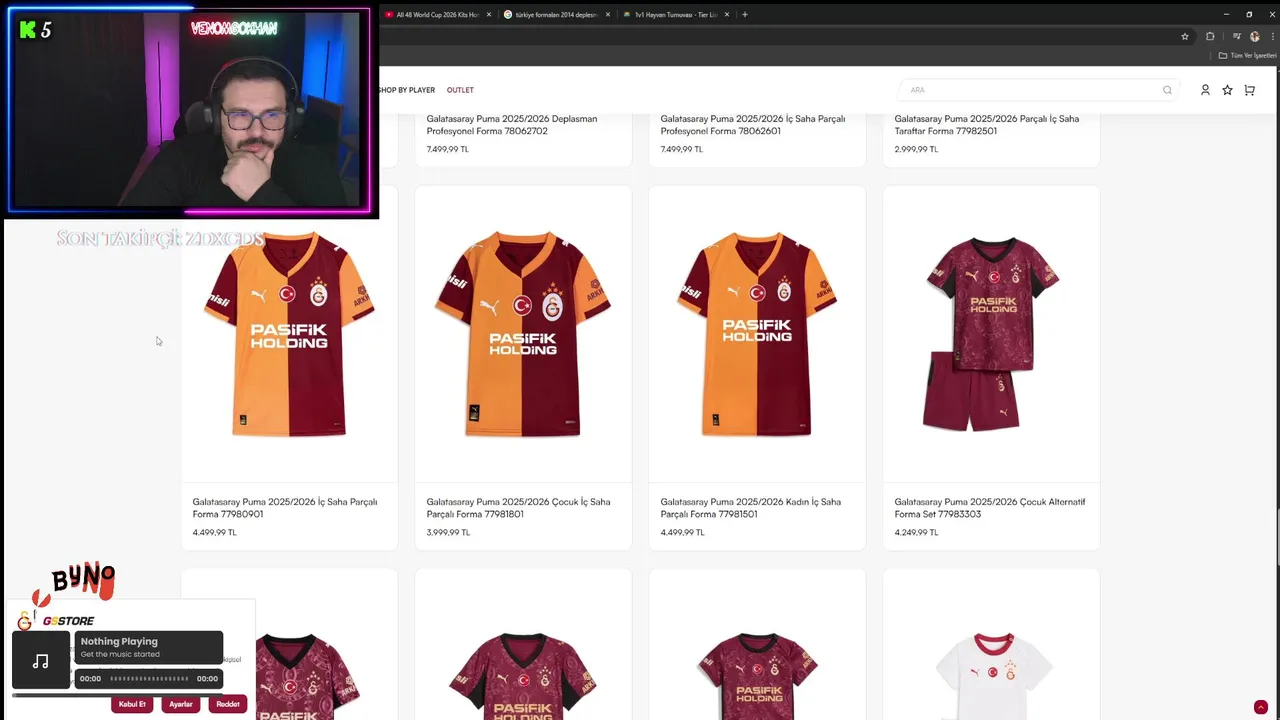This screenshot has width=1280, height=720.
Task: Click the Kick logo in webcam overlay
Action: tap(27, 30)
